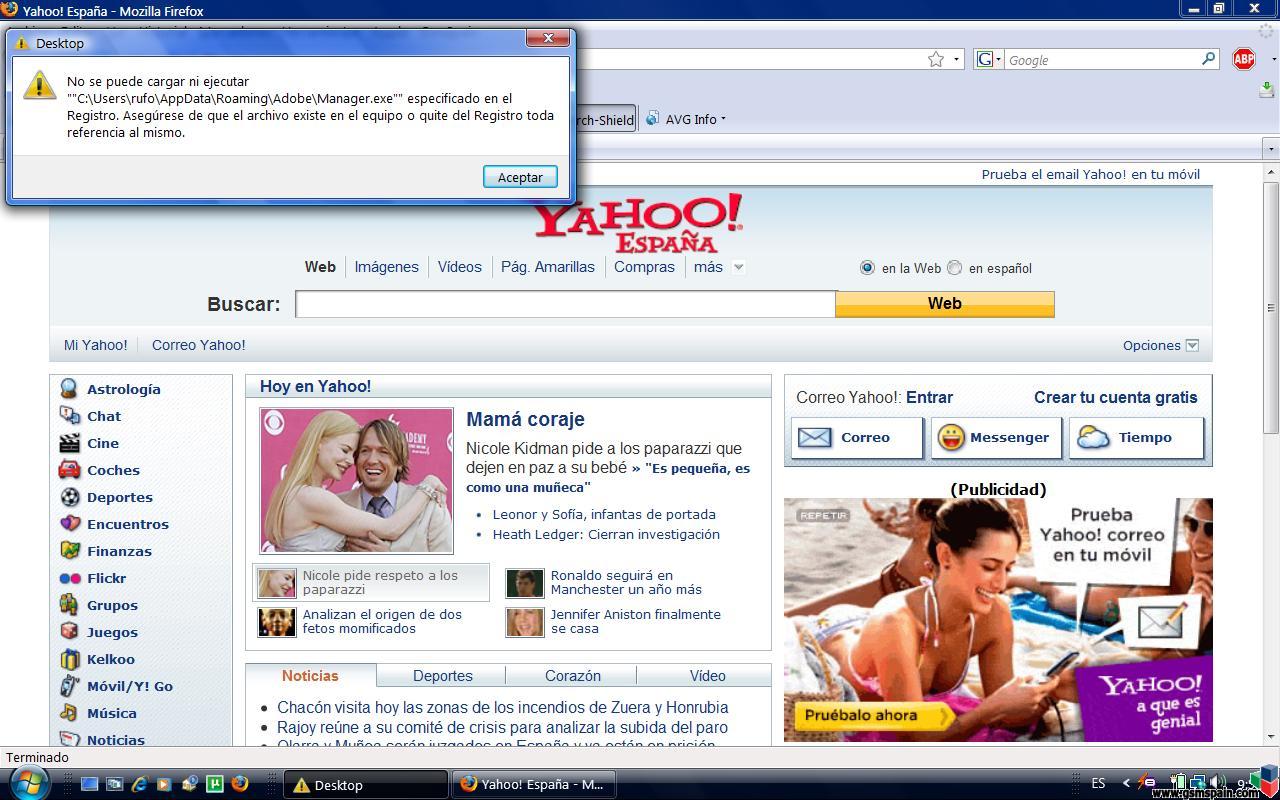Open the Correo Yahoo! link
The image size is (1280, 800).
tap(198, 345)
